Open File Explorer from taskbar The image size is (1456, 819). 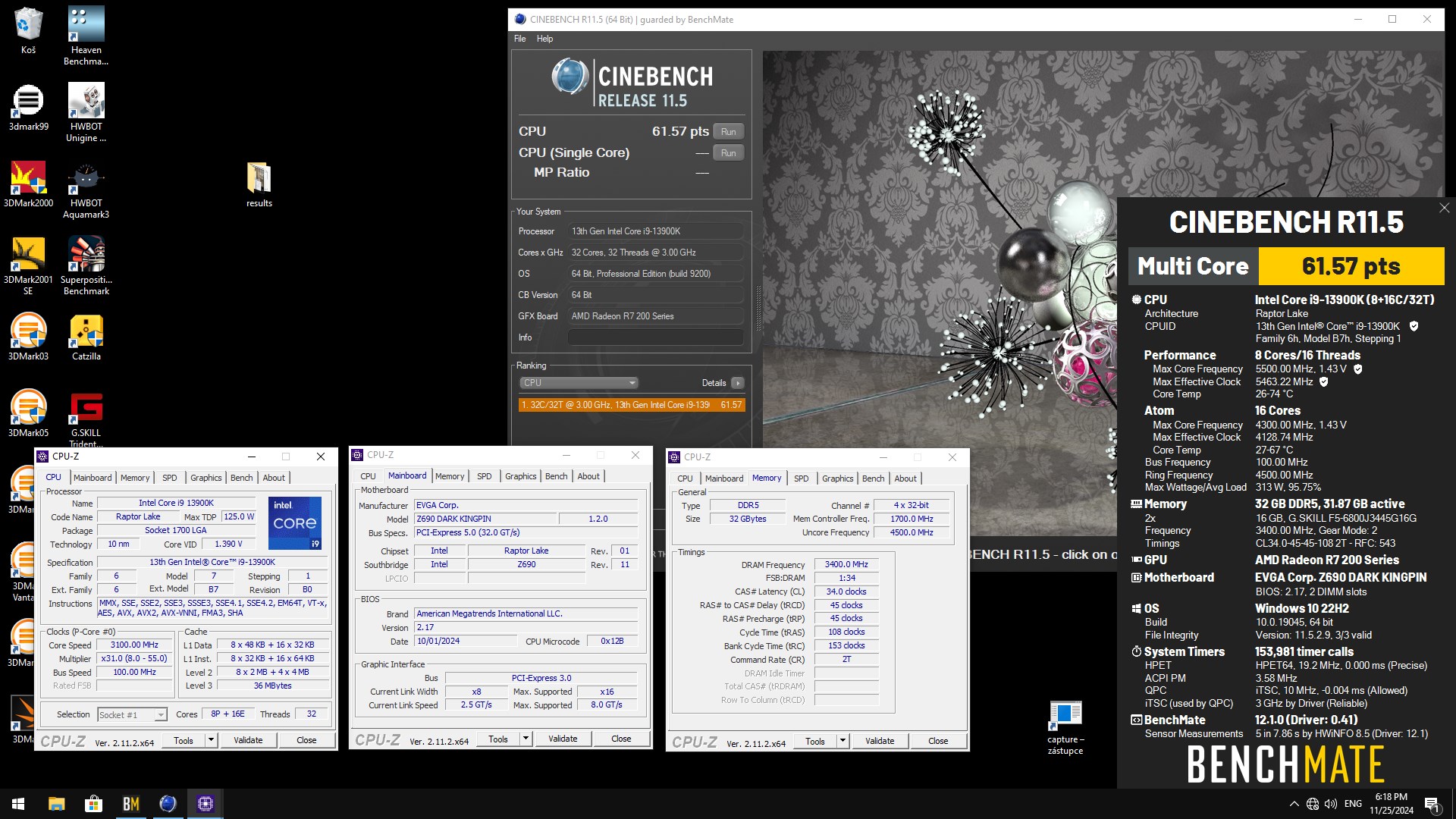[56, 804]
